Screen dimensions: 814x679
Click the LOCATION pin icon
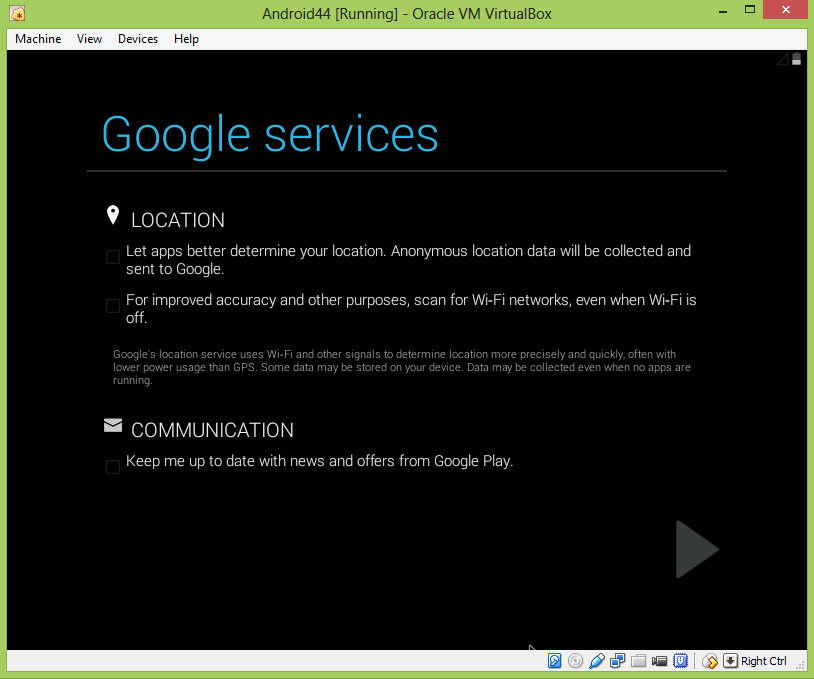pyautogui.click(x=113, y=214)
